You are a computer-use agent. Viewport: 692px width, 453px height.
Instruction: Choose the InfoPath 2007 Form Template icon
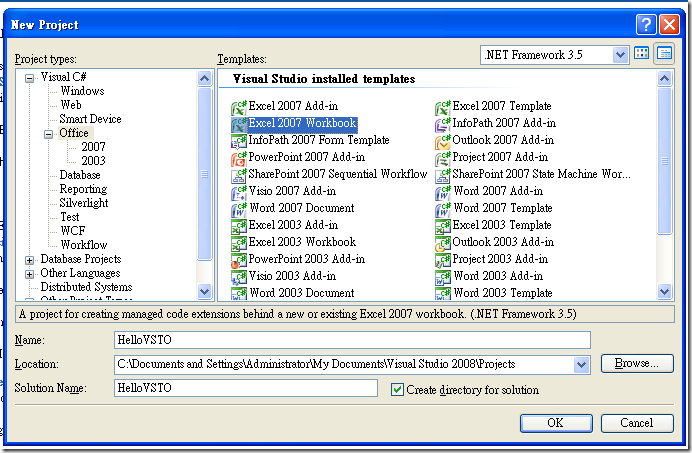(239, 141)
